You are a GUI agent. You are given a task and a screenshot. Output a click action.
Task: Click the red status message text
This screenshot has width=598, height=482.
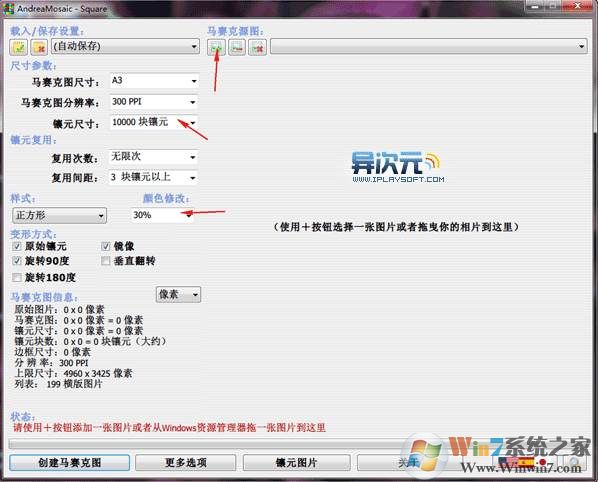[169, 427]
